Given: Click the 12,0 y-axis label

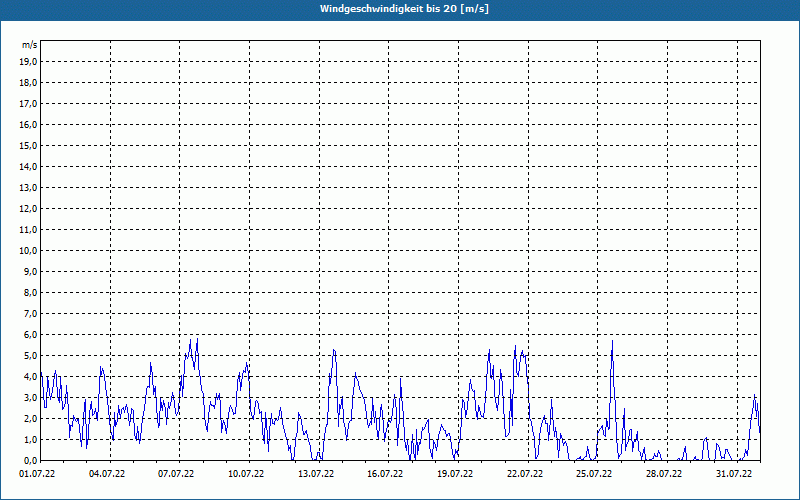Looking at the screenshot, I should [x=28, y=209].
